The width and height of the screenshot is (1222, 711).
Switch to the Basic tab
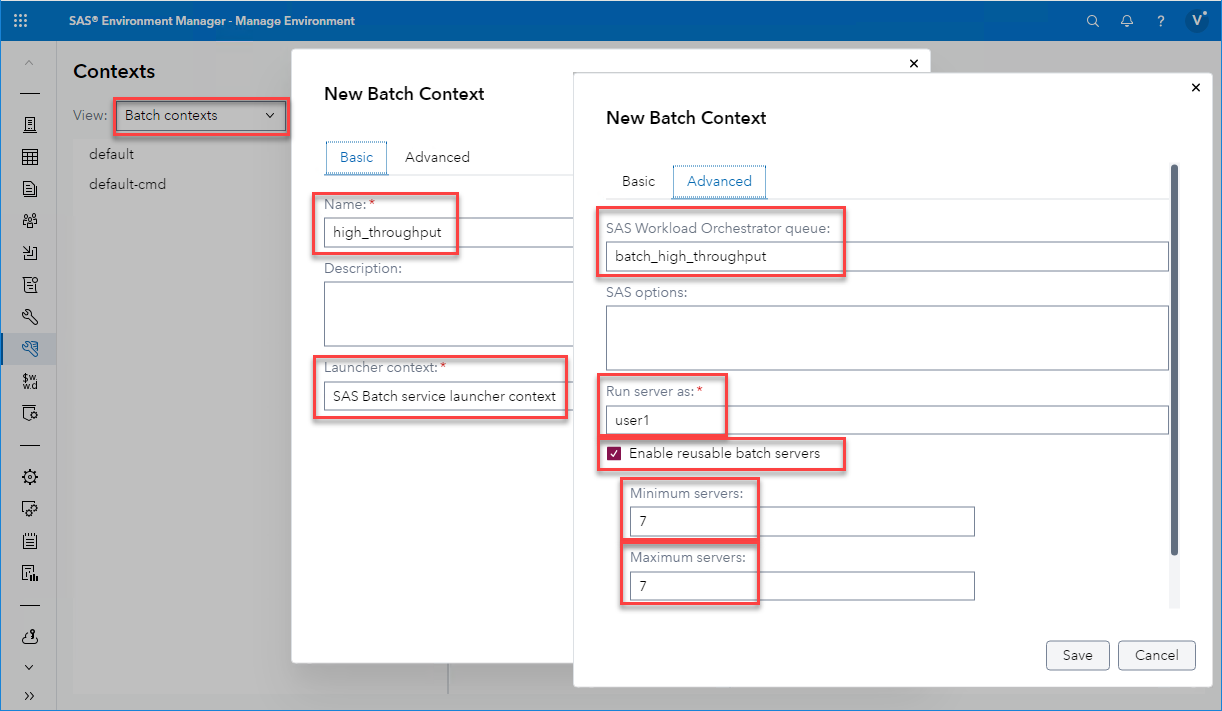point(637,181)
